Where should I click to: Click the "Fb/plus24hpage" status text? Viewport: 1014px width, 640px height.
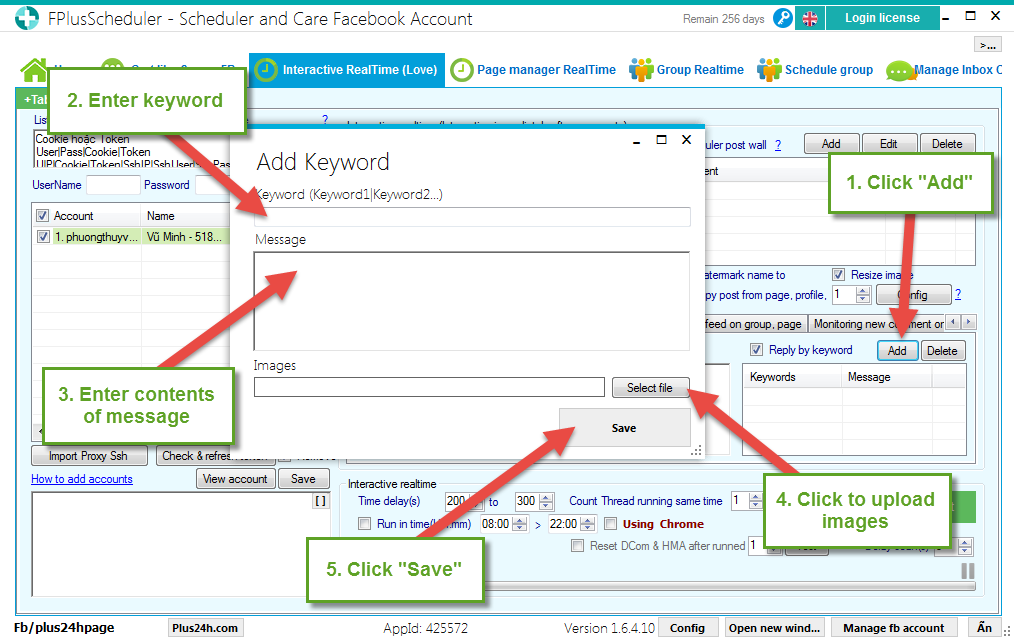coord(64,628)
